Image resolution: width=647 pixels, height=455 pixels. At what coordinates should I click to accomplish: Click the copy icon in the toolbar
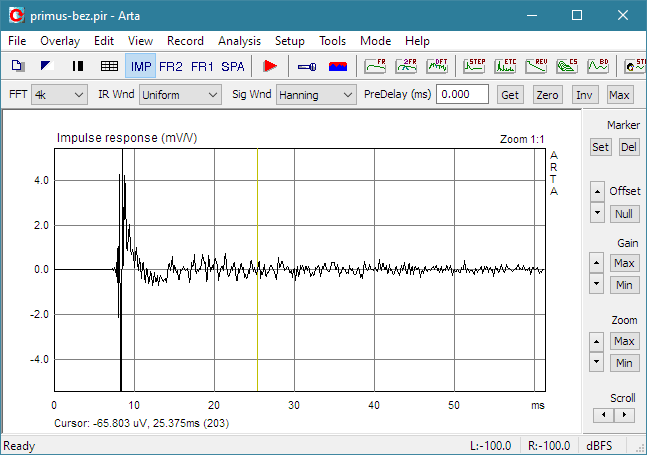pos(18,66)
